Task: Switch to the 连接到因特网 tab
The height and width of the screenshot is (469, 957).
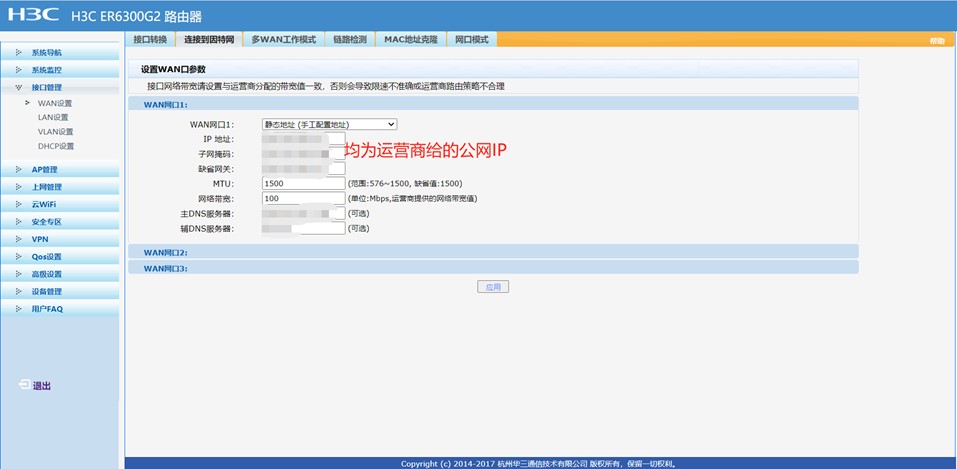Action: [209, 39]
